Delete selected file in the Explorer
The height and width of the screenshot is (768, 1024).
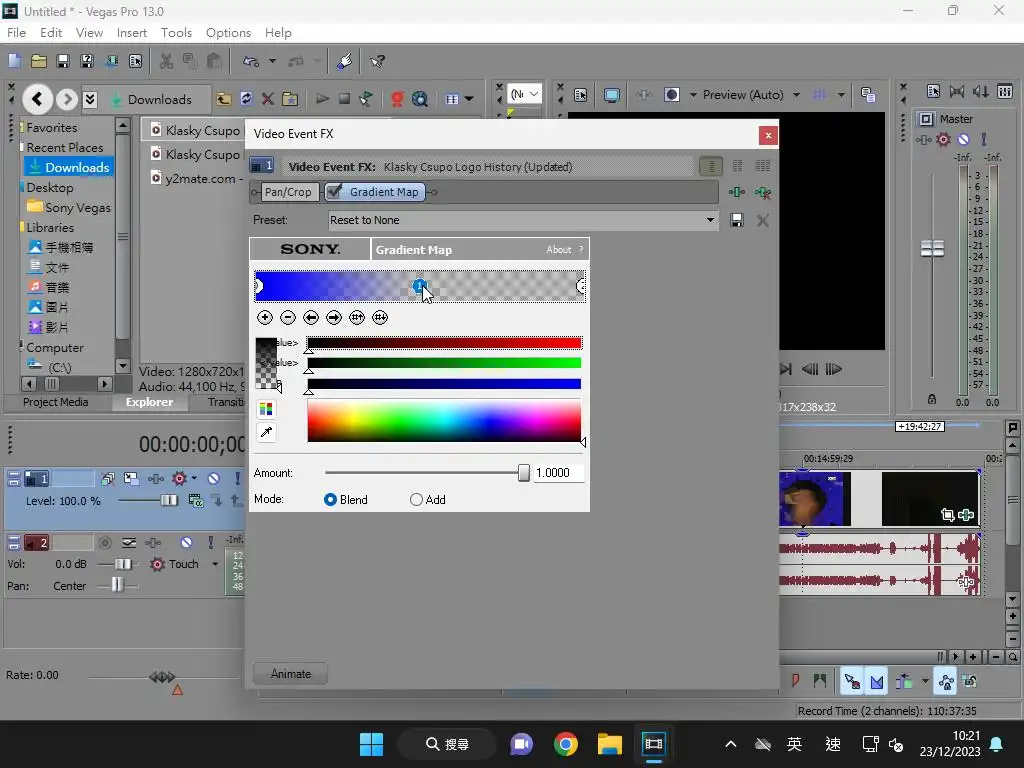click(268, 99)
